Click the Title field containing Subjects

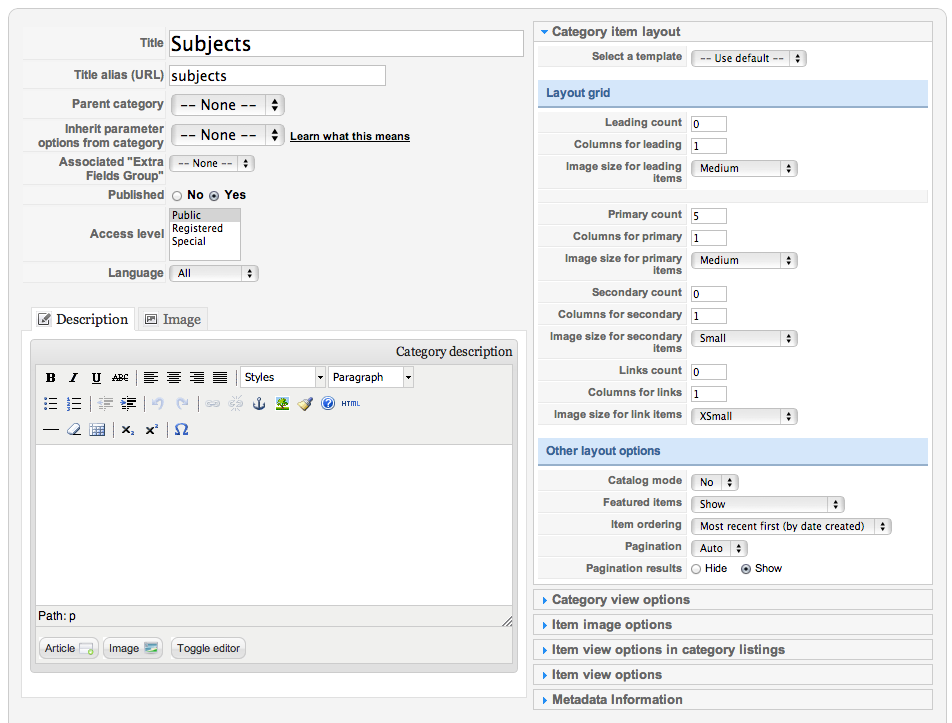[346, 44]
